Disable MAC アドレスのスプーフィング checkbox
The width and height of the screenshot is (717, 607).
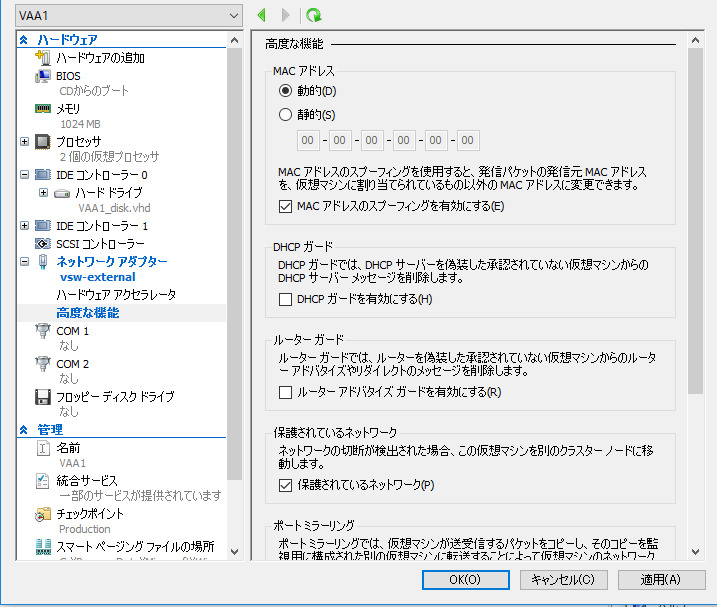tap(286, 206)
